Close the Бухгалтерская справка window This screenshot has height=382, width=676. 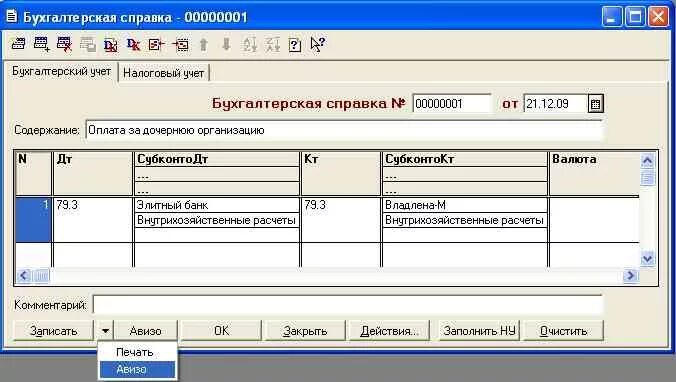point(658,17)
